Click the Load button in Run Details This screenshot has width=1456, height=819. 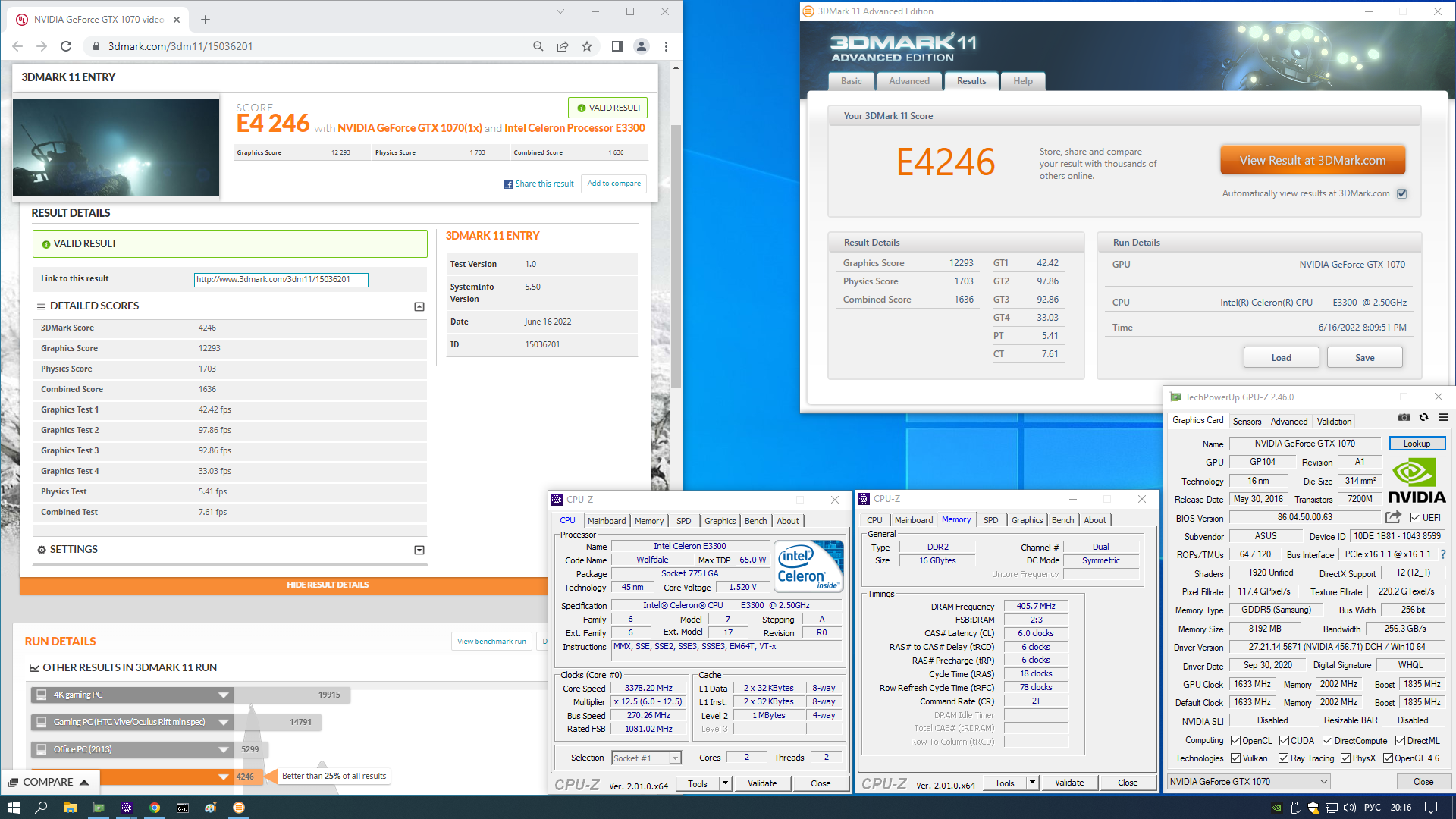[1282, 358]
